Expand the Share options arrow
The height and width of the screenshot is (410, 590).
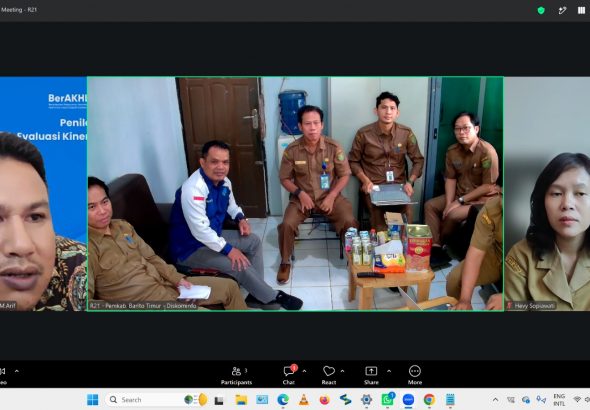[x=389, y=371]
